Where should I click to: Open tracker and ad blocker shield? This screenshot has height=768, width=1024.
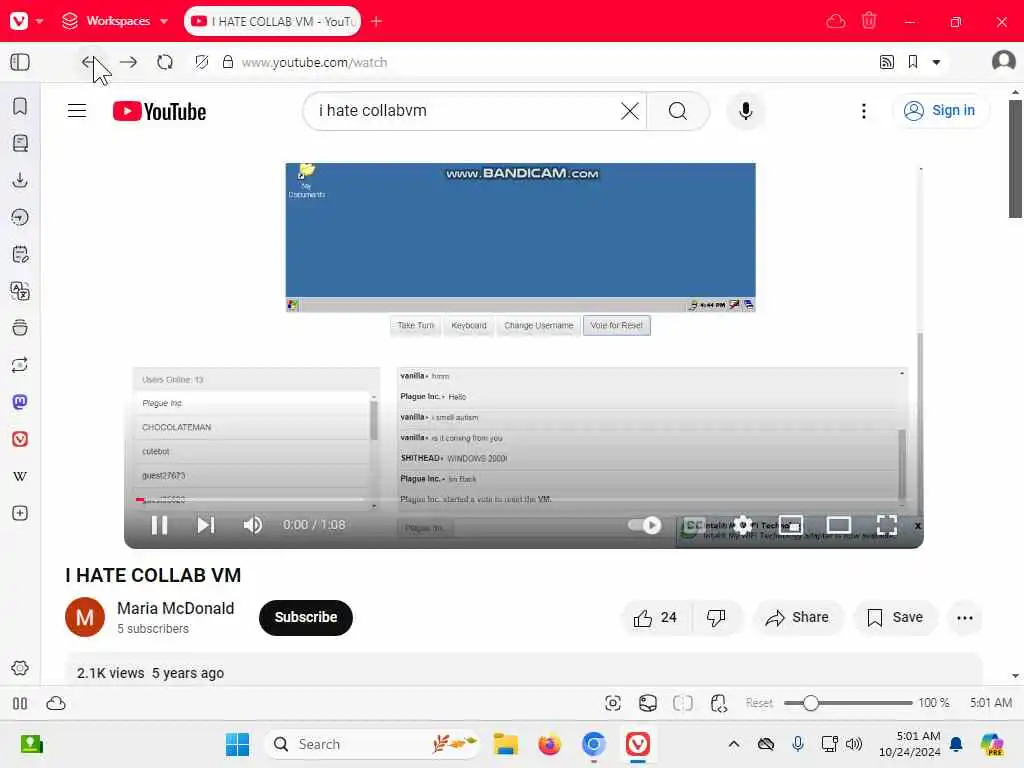202,62
